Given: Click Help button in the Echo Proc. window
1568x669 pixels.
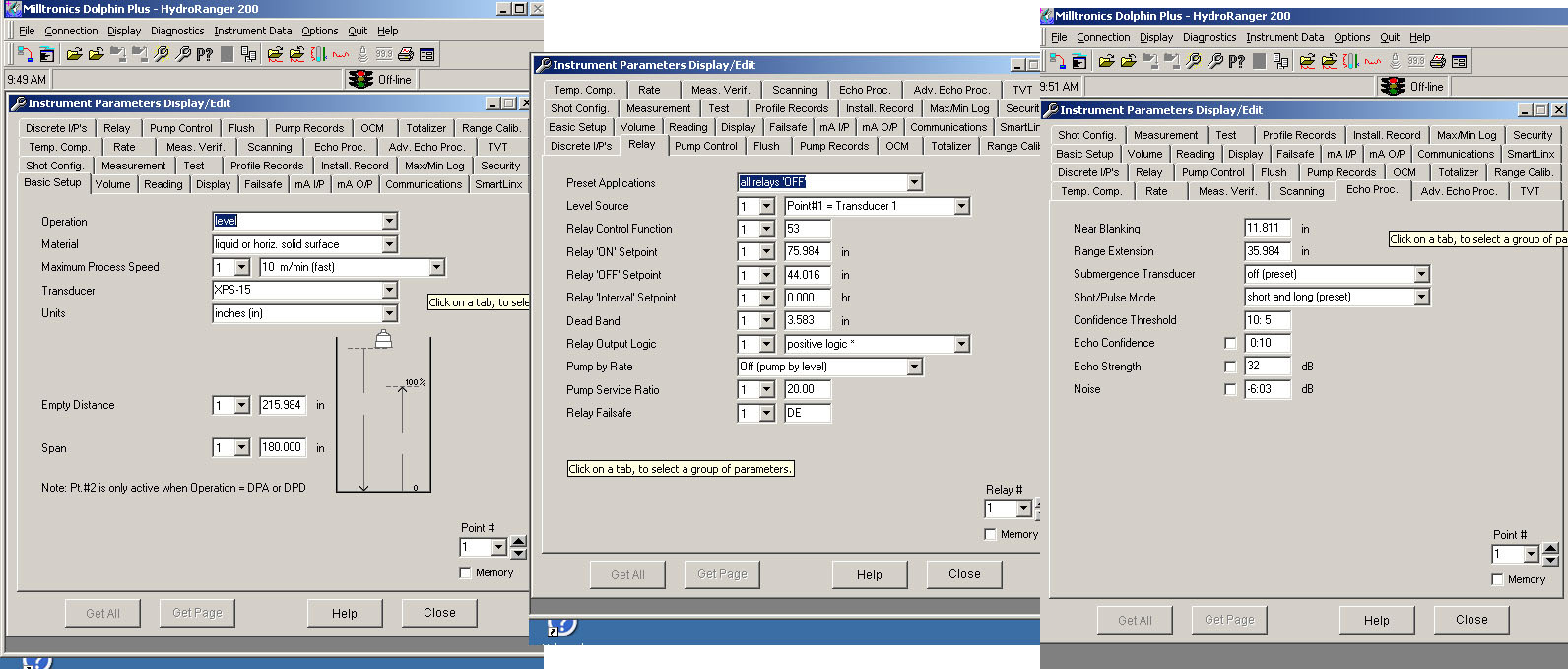Looking at the screenshot, I should tap(1377, 620).
